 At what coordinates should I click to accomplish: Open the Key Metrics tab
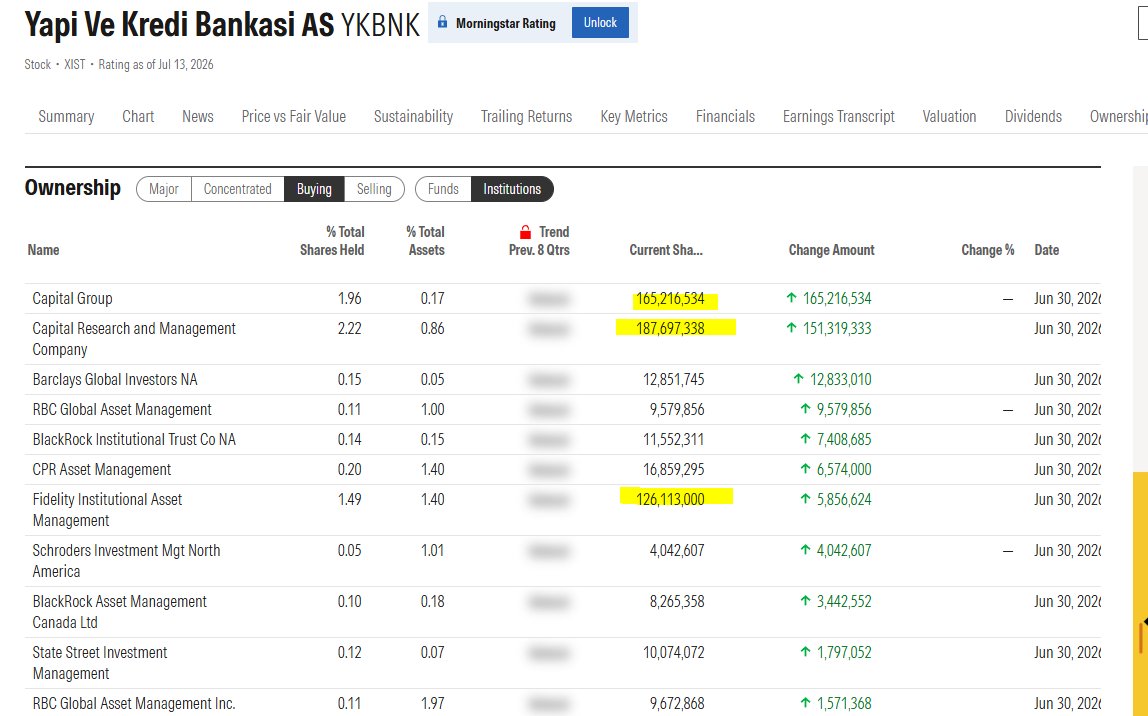point(634,116)
